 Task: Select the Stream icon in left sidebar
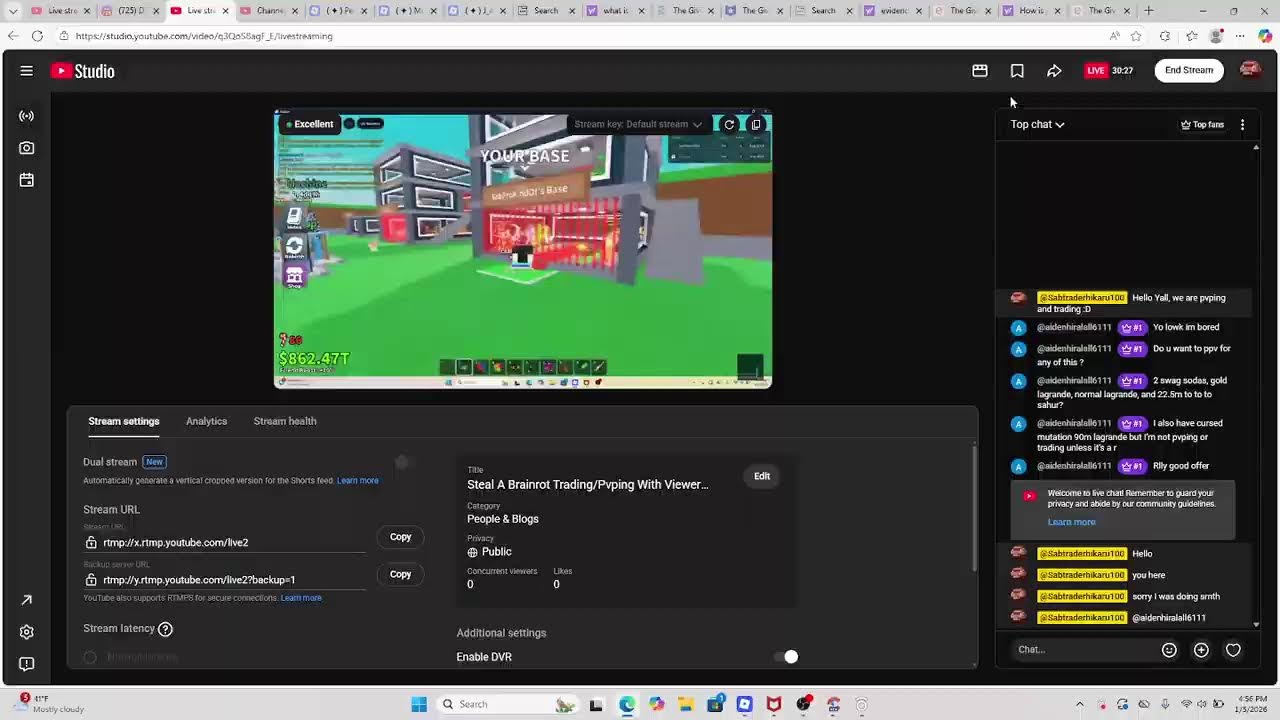point(27,116)
